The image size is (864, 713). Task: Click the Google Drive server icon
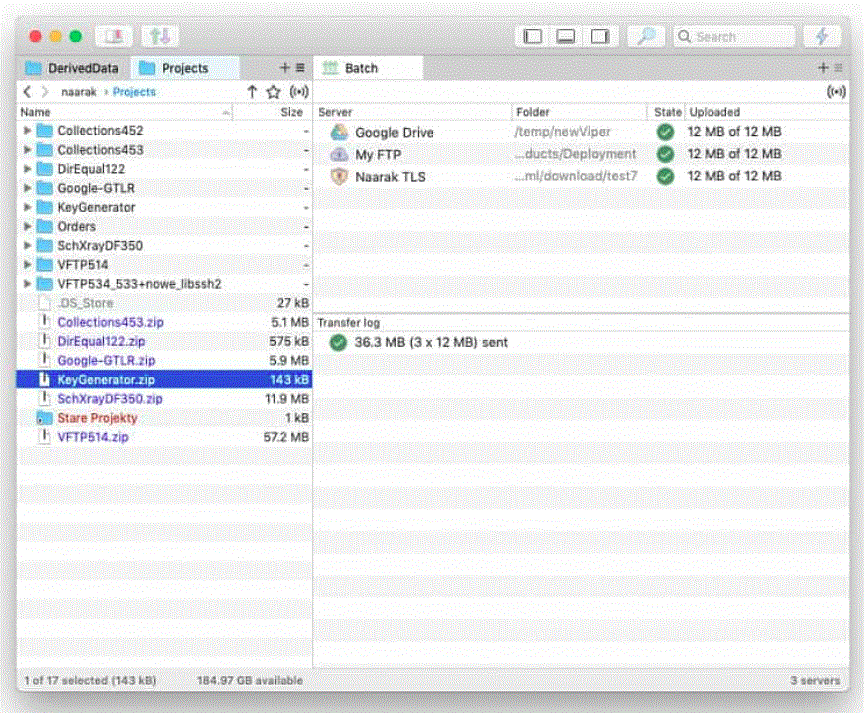click(x=339, y=132)
